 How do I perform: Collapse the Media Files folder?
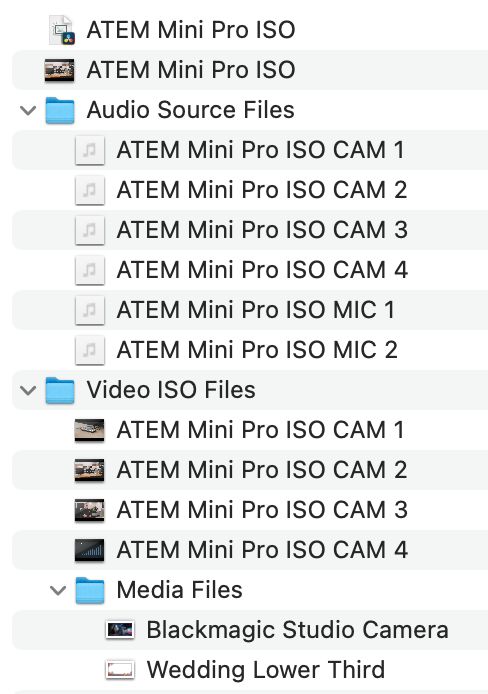point(58,590)
